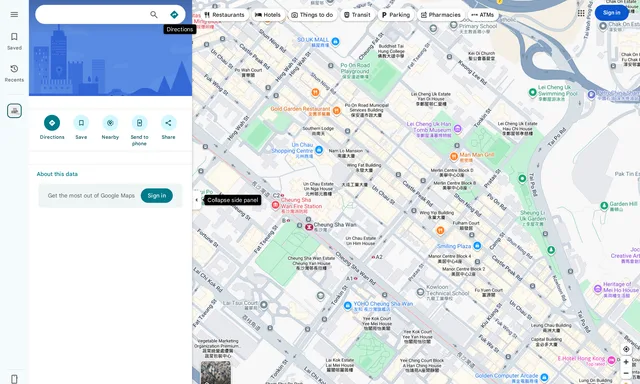Click So Uk Mall shopping marker
This screenshot has width=640, height=384.
[x=335, y=41]
